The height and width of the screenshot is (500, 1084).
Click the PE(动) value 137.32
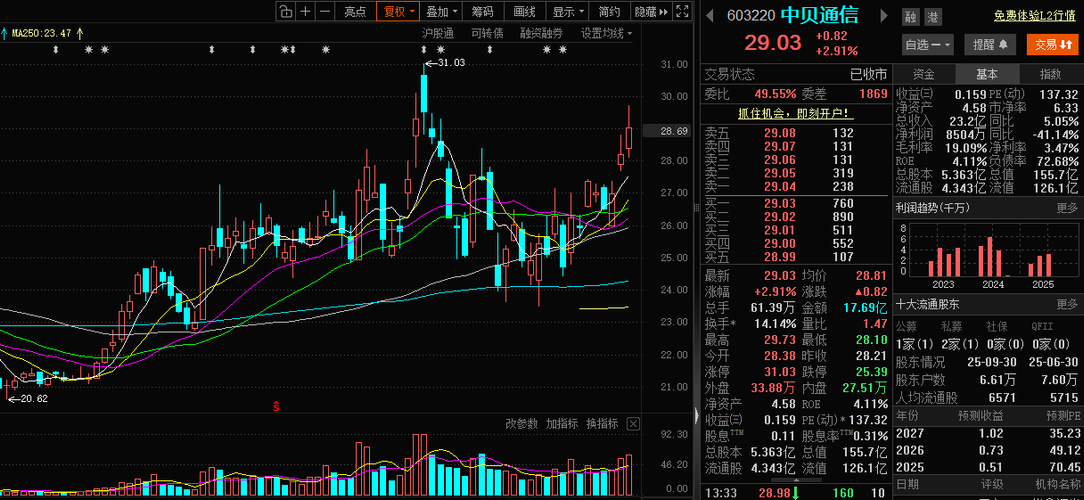(x=1058, y=93)
